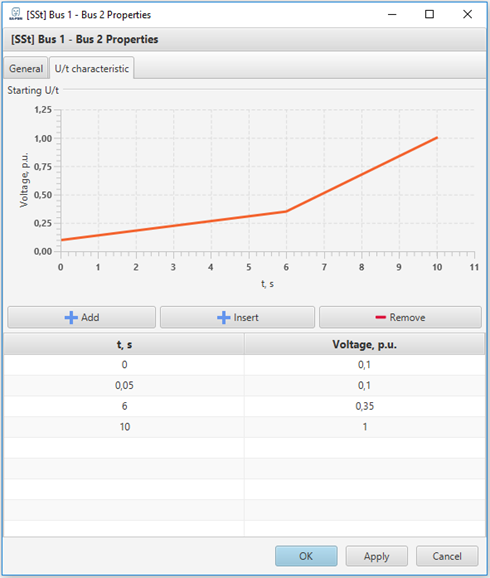Viewport: 490px width, 578px height.
Task: Maximize the properties window
Action: [429, 14]
